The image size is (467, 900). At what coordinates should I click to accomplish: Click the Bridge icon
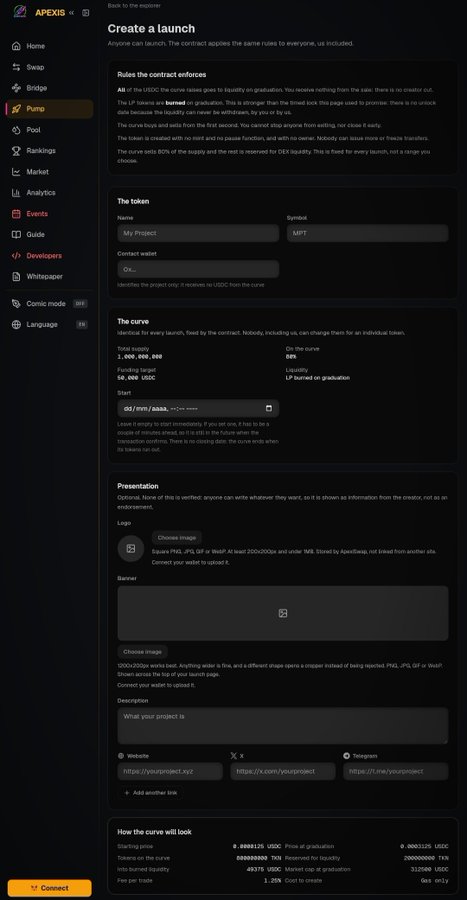(x=16, y=88)
